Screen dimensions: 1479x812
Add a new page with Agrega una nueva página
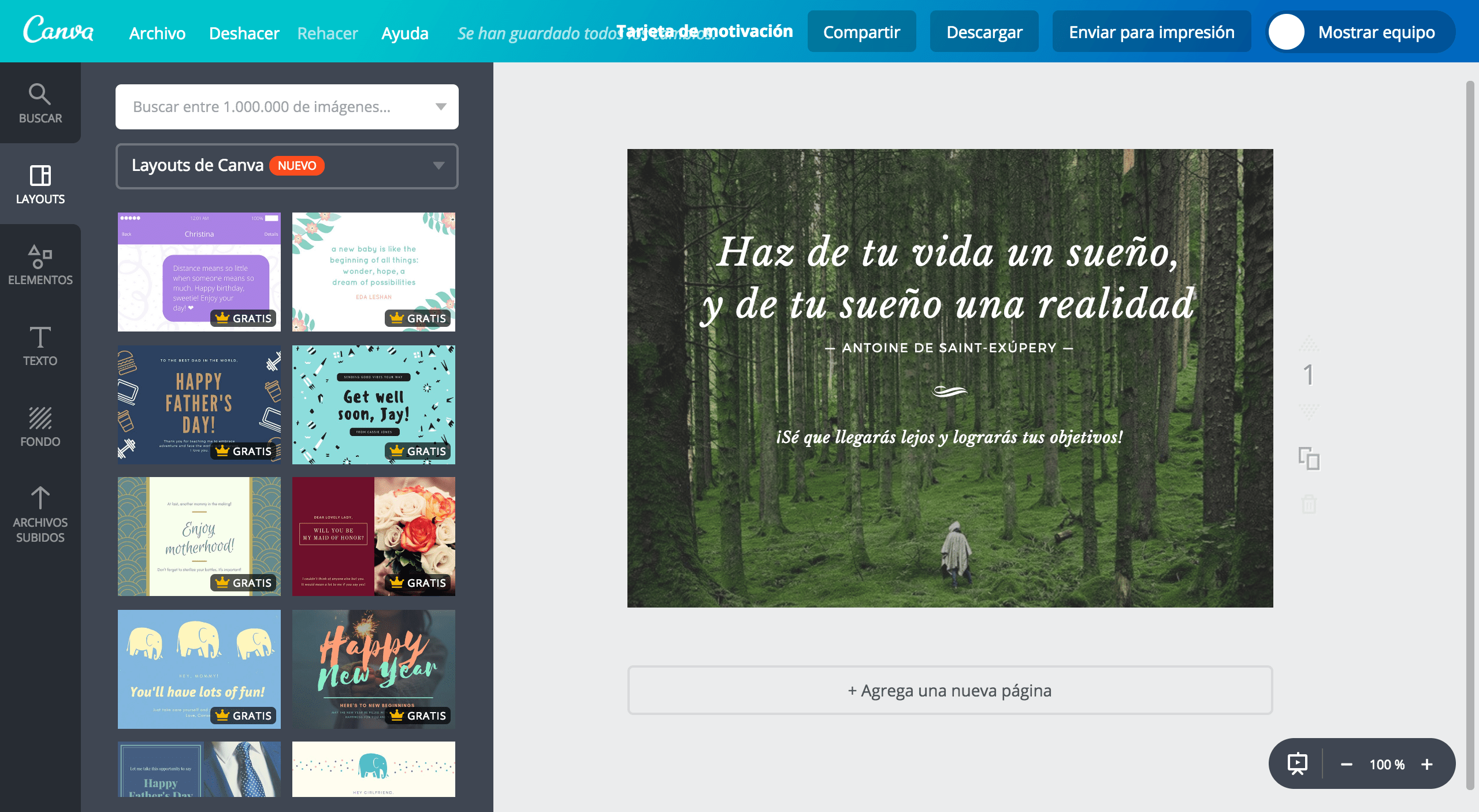(950, 690)
